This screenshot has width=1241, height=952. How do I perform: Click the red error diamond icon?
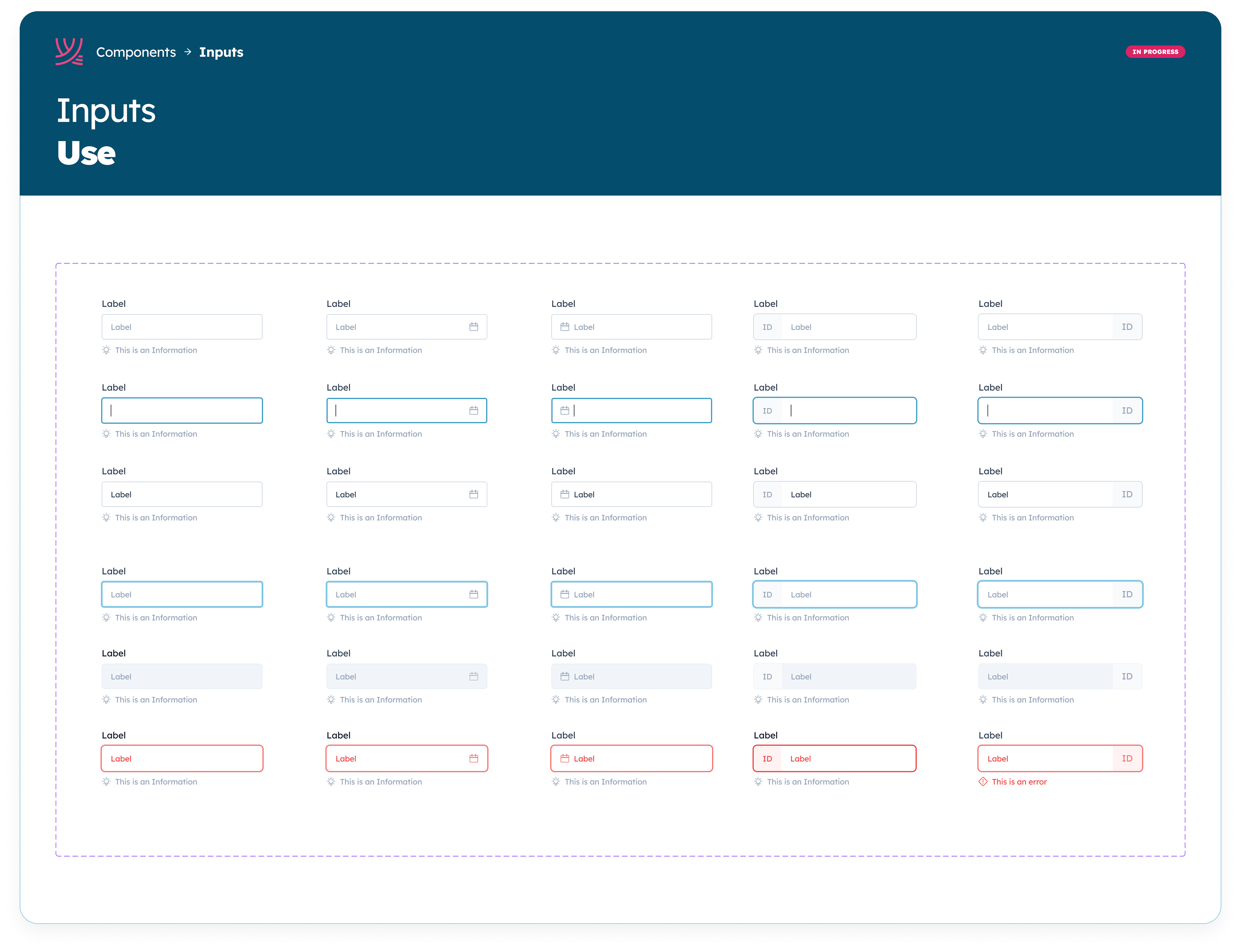click(x=983, y=782)
